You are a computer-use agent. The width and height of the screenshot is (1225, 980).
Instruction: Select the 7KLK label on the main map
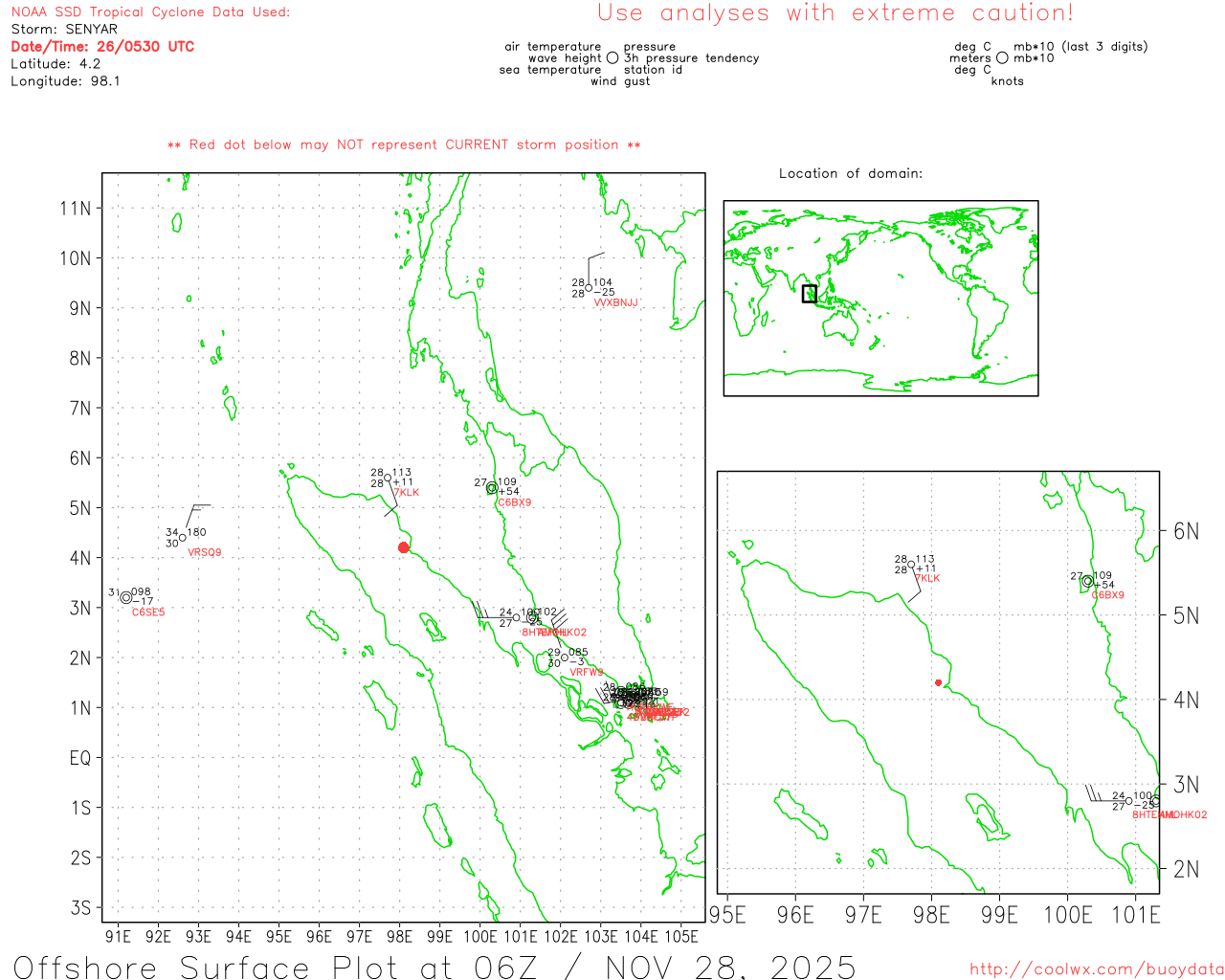coord(407,493)
